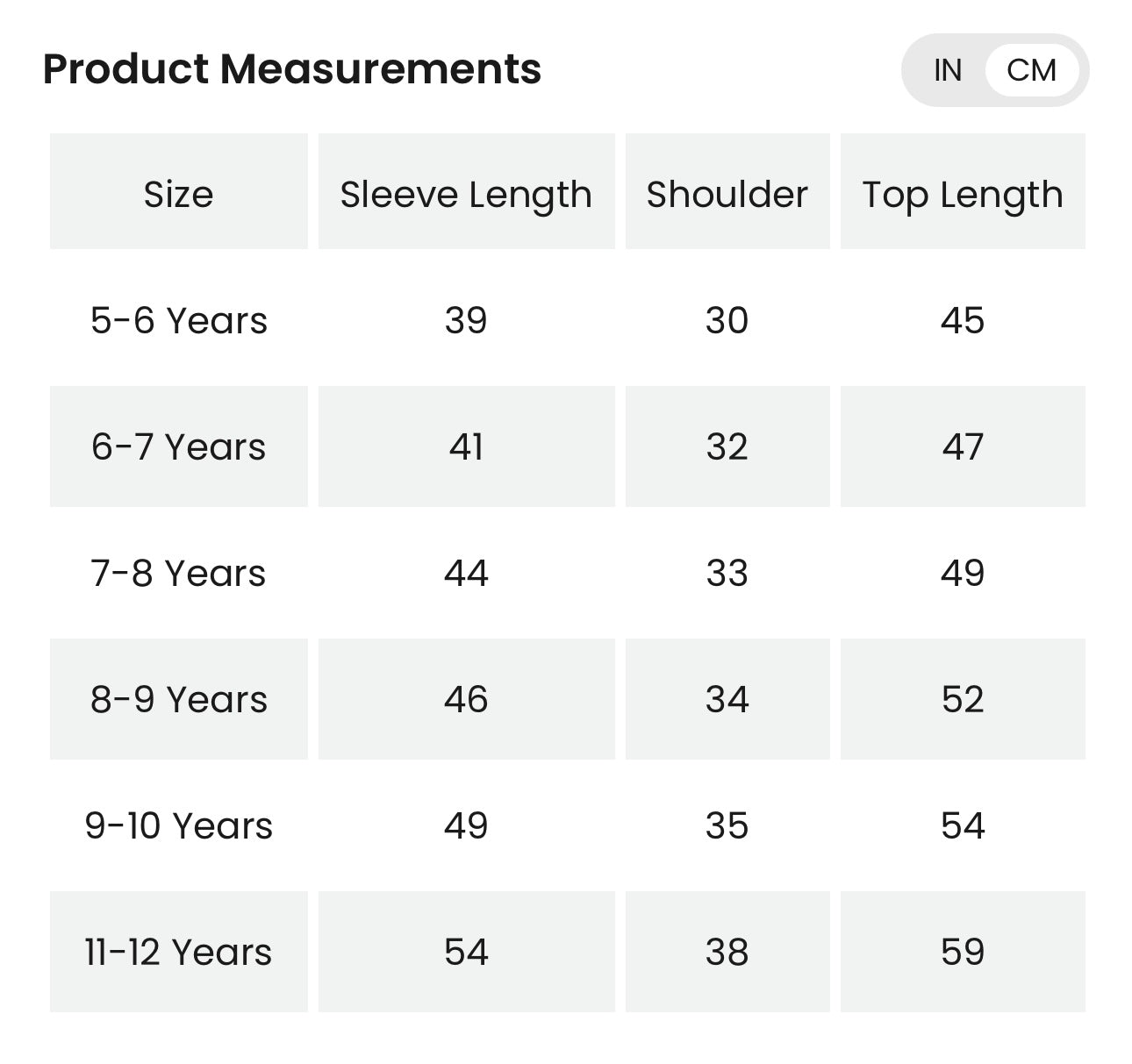
Task: Click top length value 59 for 11-12 Years
Action: 963,952
